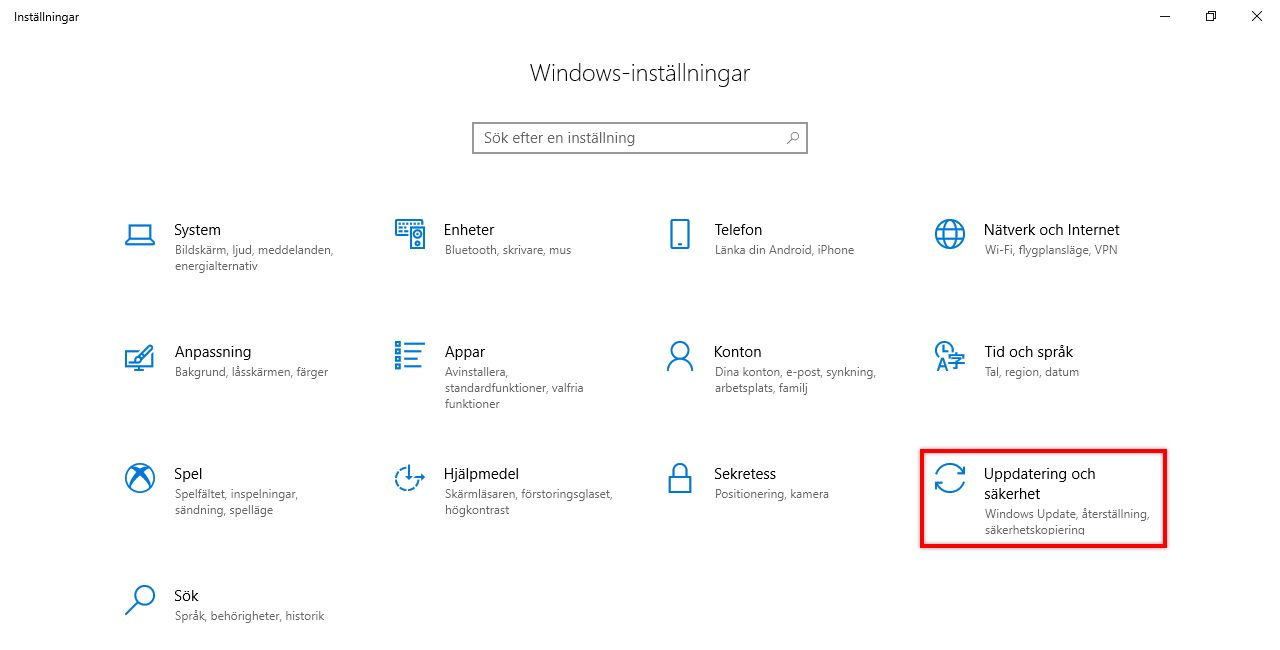Open the Enheter keyboard icon

410,234
